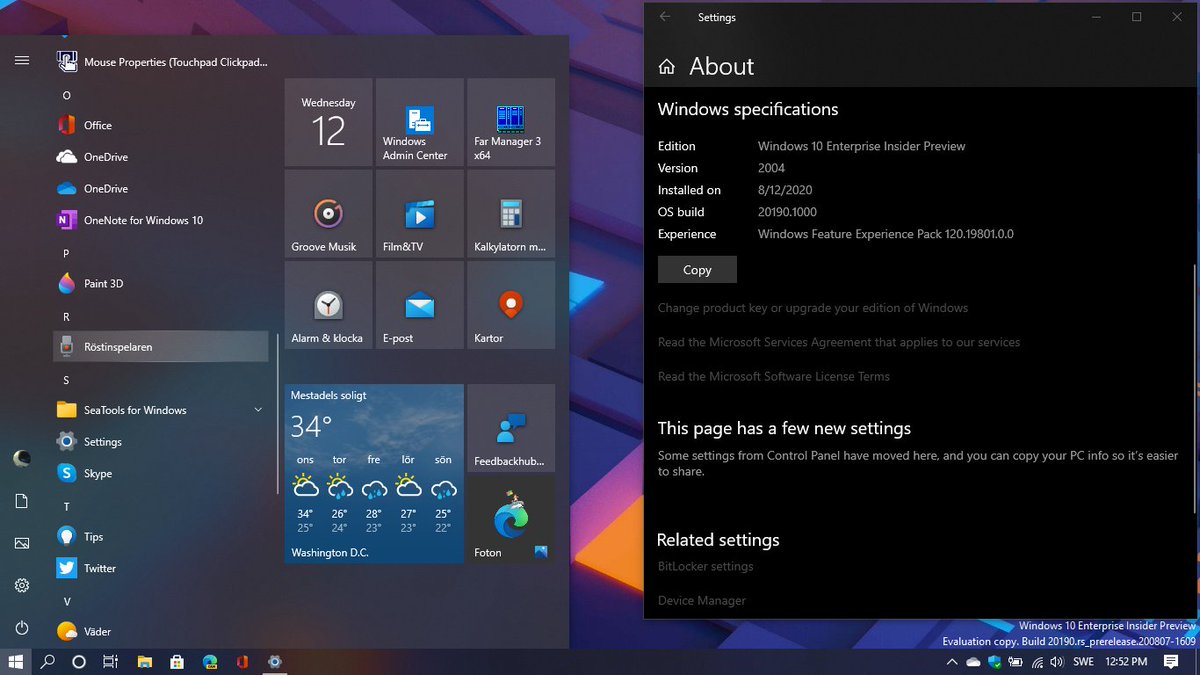Viewport: 1200px width, 675px height.
Task: Click the Windows Start button
Action: (16, 662)
